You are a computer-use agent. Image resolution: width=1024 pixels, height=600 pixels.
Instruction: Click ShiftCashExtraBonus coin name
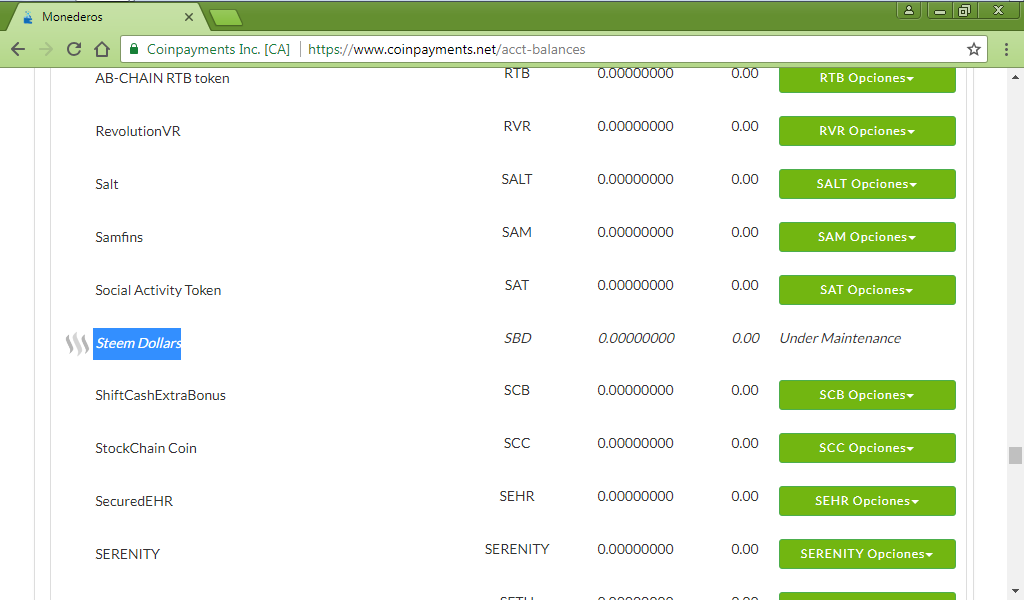tap(161, 395)
